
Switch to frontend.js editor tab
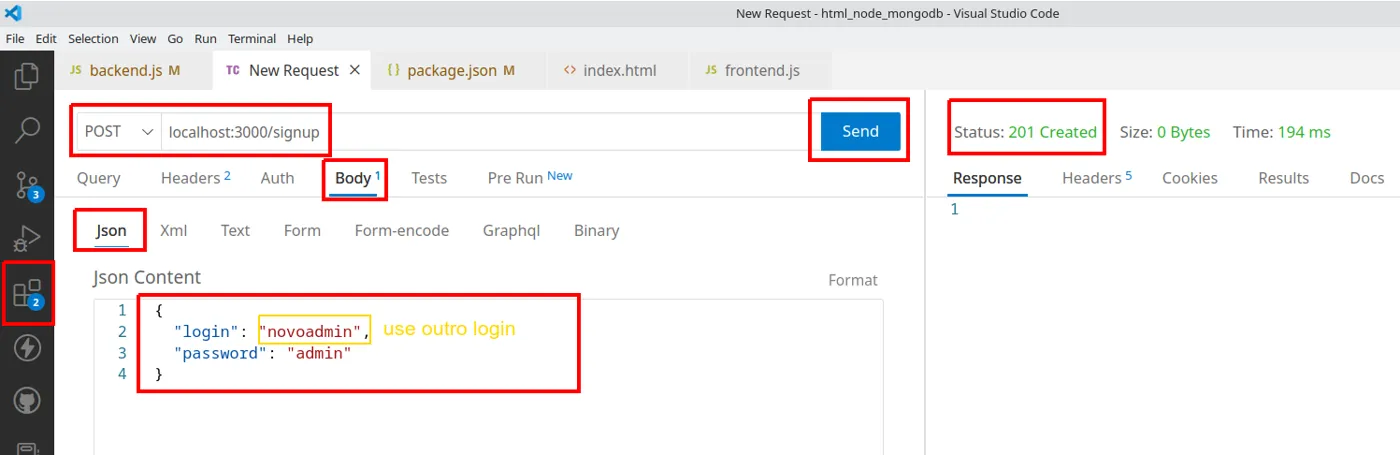760,70
